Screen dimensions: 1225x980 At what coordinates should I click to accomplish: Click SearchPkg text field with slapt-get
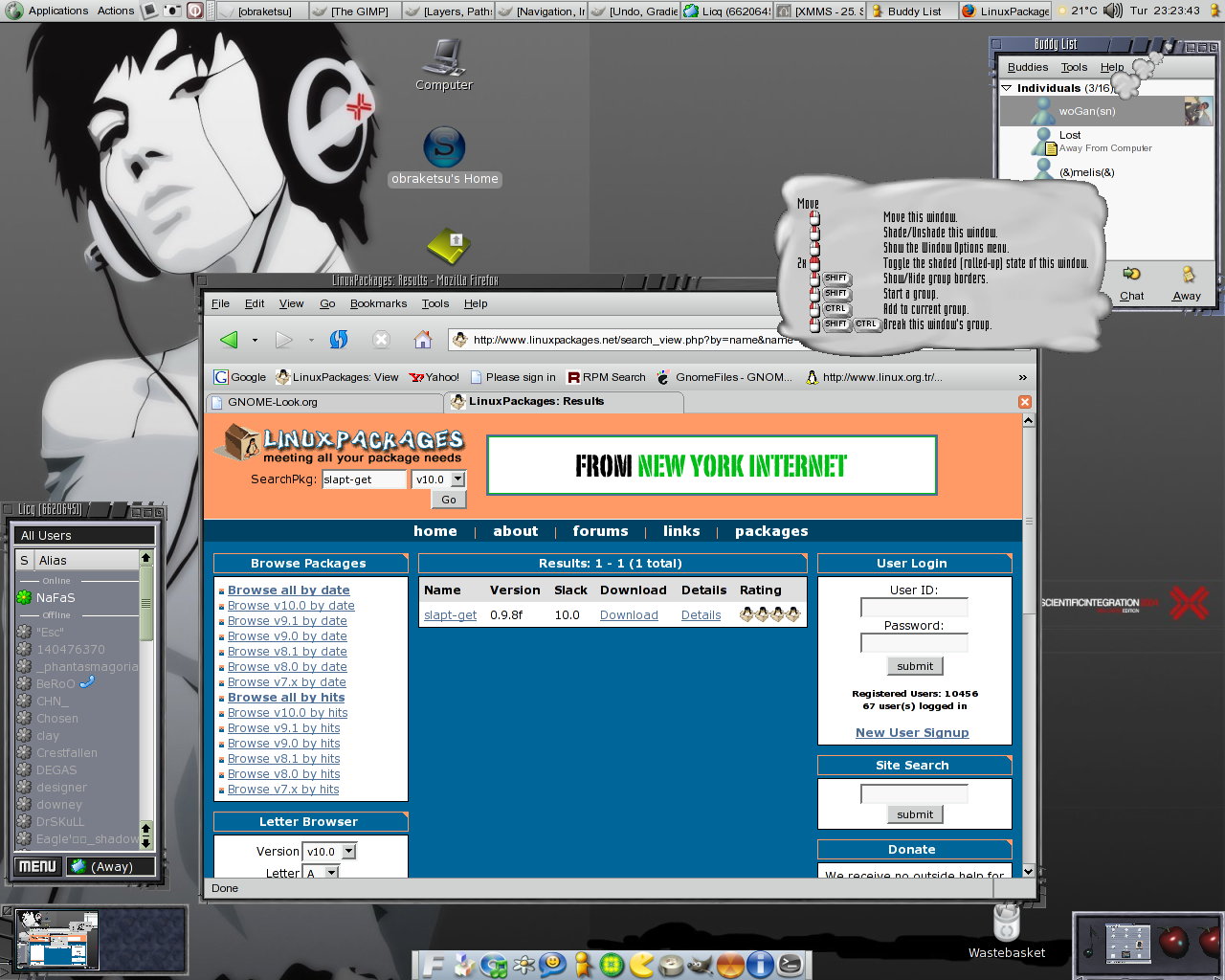point(364,479)
